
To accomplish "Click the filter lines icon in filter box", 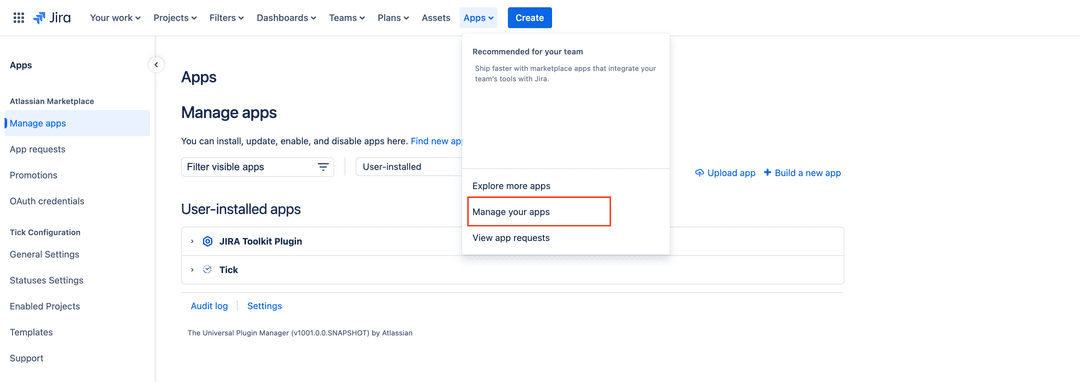I will pos(322,167).
